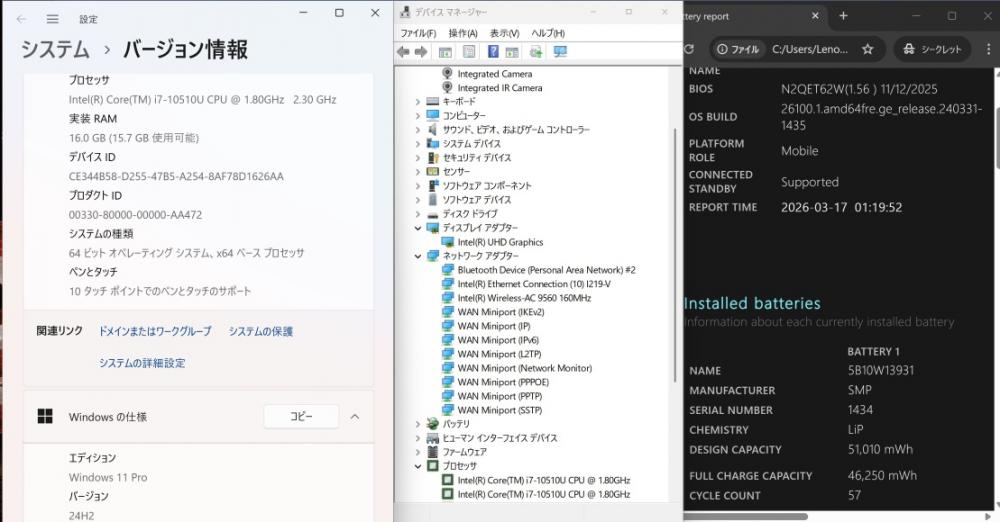1000x522 pixels.
Task: Open ヘルプ(H) menu
Action: pyautogui.click(x=548, y=33)
